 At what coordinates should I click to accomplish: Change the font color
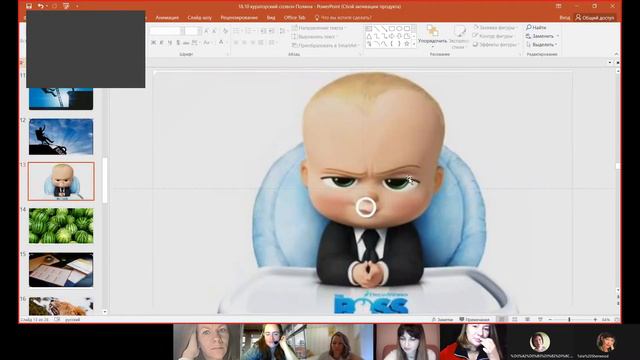[221, 42]
